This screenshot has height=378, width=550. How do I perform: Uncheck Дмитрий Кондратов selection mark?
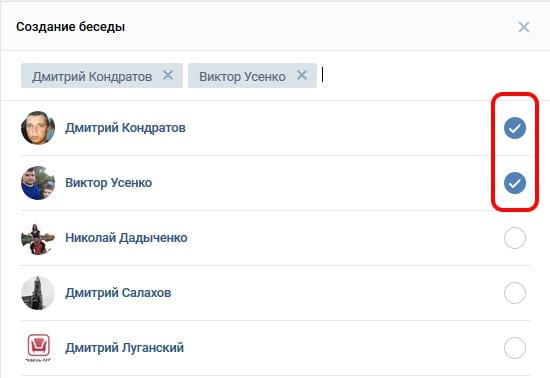(x=515, y=128)
